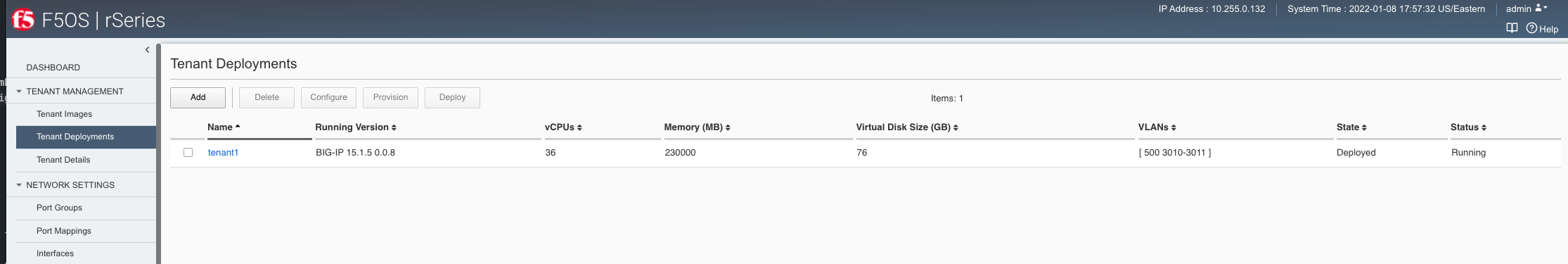Sort by Name column arrow

(238, 127)
